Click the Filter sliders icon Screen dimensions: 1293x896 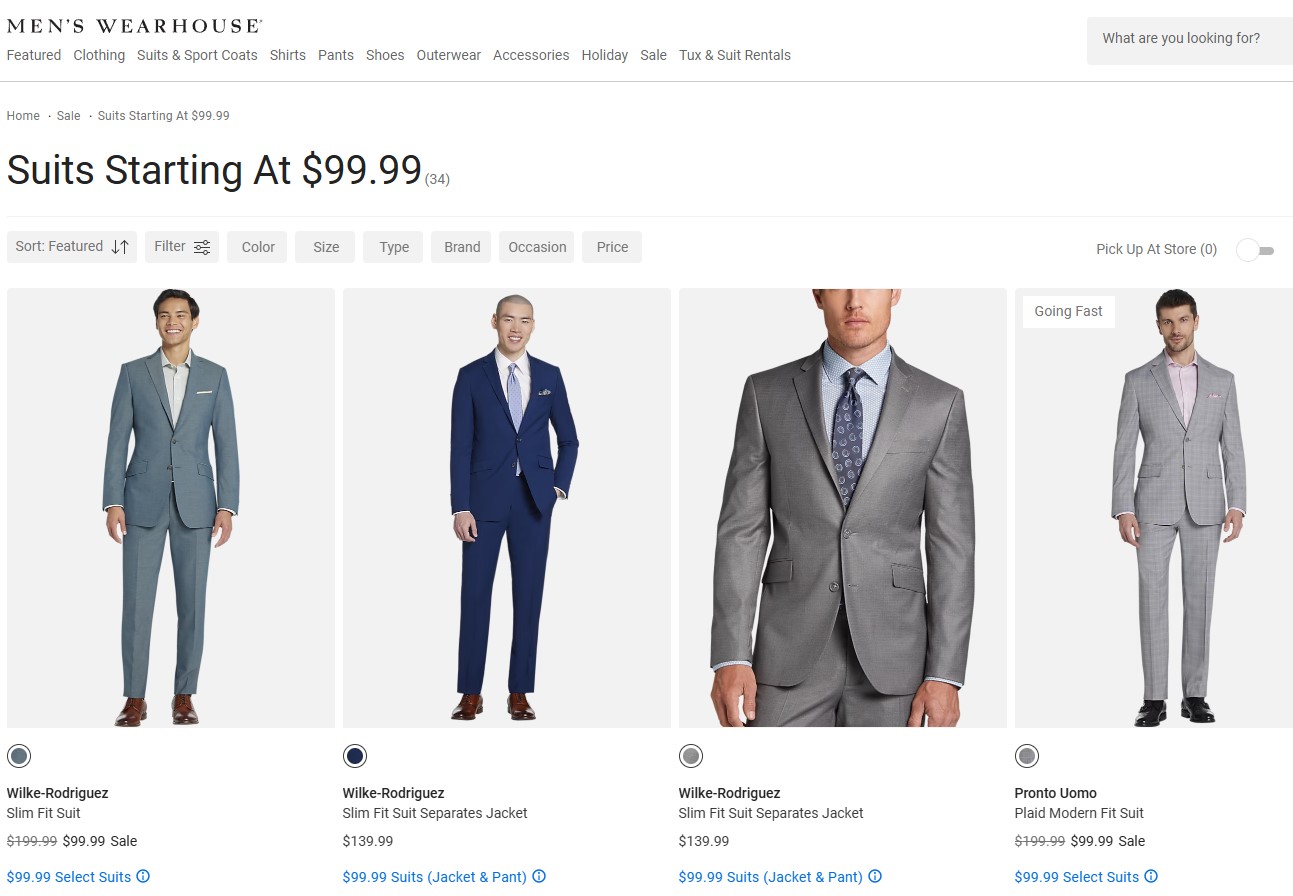coord(202,247)
